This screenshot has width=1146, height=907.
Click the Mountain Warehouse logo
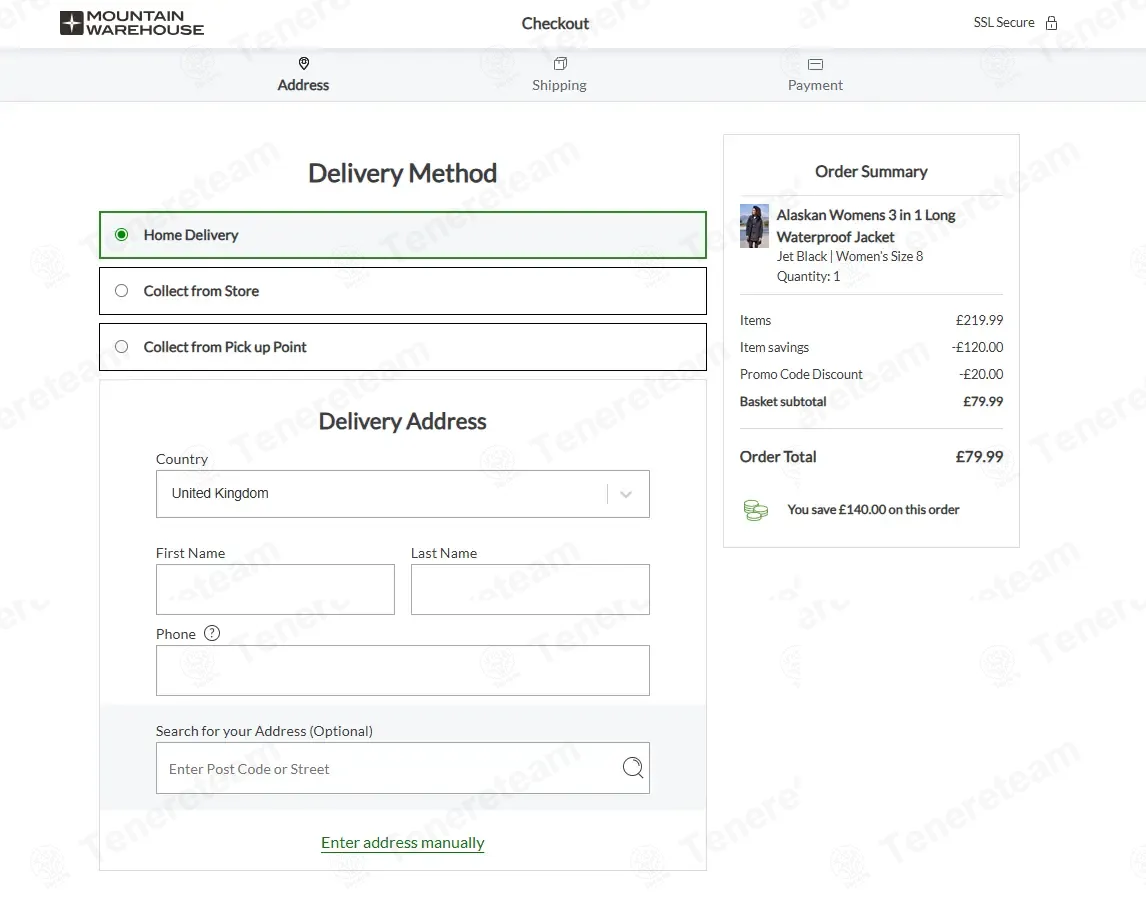tap(132, 23)
